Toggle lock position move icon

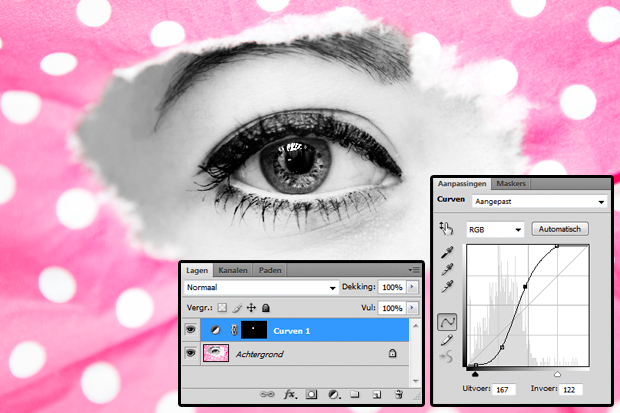pyautogui.click(x=251, y=308)
